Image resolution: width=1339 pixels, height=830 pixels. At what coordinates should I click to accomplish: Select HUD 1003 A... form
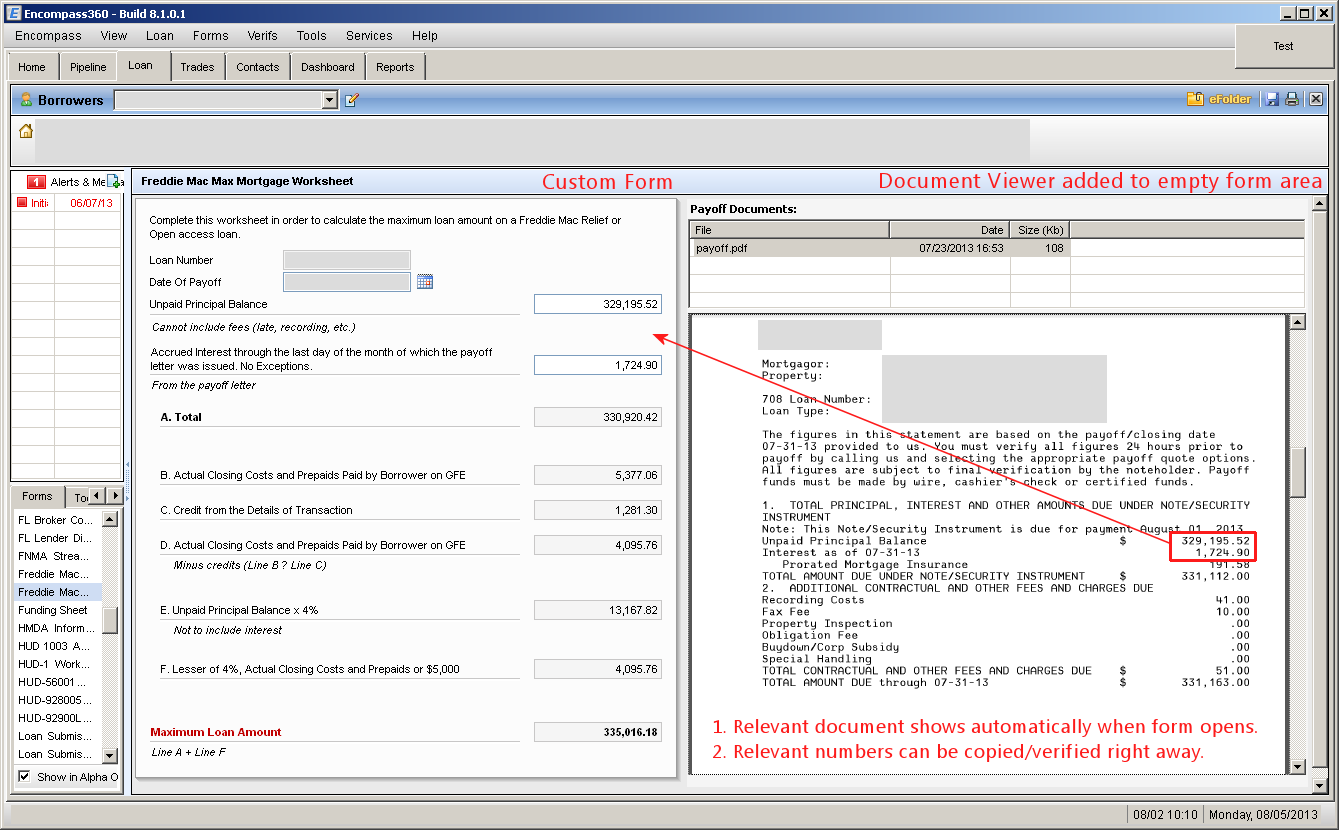57,646
